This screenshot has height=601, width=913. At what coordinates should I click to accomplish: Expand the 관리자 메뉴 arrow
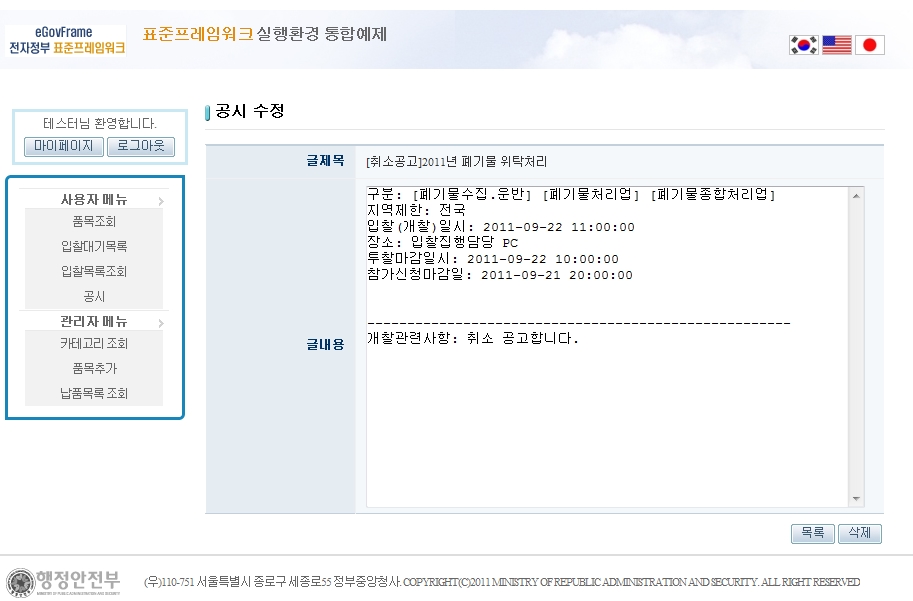160,323
